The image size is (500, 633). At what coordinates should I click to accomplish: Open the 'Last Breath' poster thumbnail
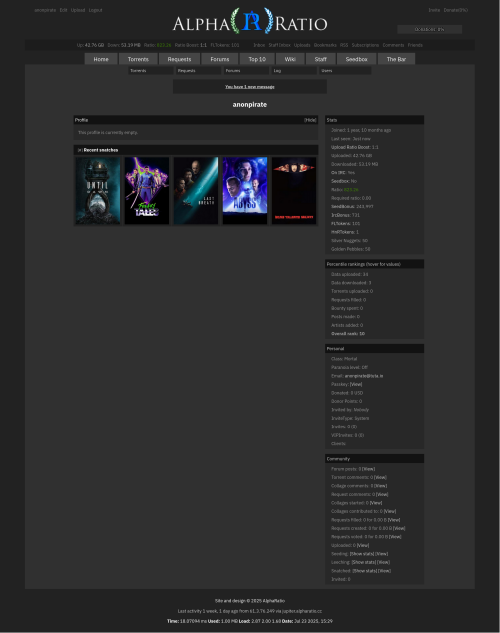tap(196, 191)
